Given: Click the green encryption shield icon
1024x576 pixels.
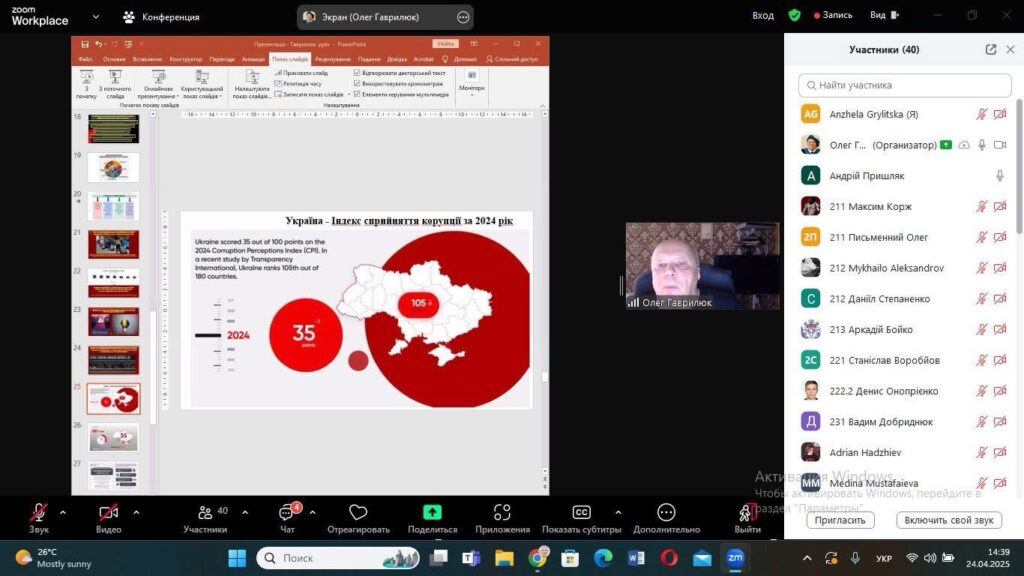Looking at the screenshot, I should pyautogui.click(x=794, y=16).
